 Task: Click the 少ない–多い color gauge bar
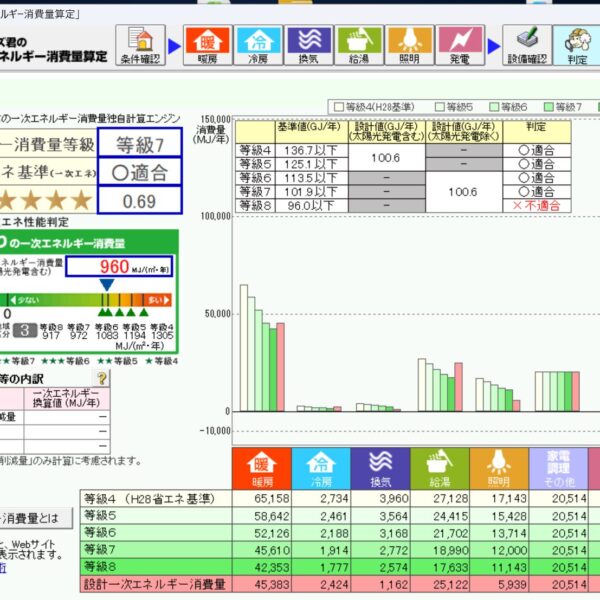pyautogui.click(x=86, y=300)
